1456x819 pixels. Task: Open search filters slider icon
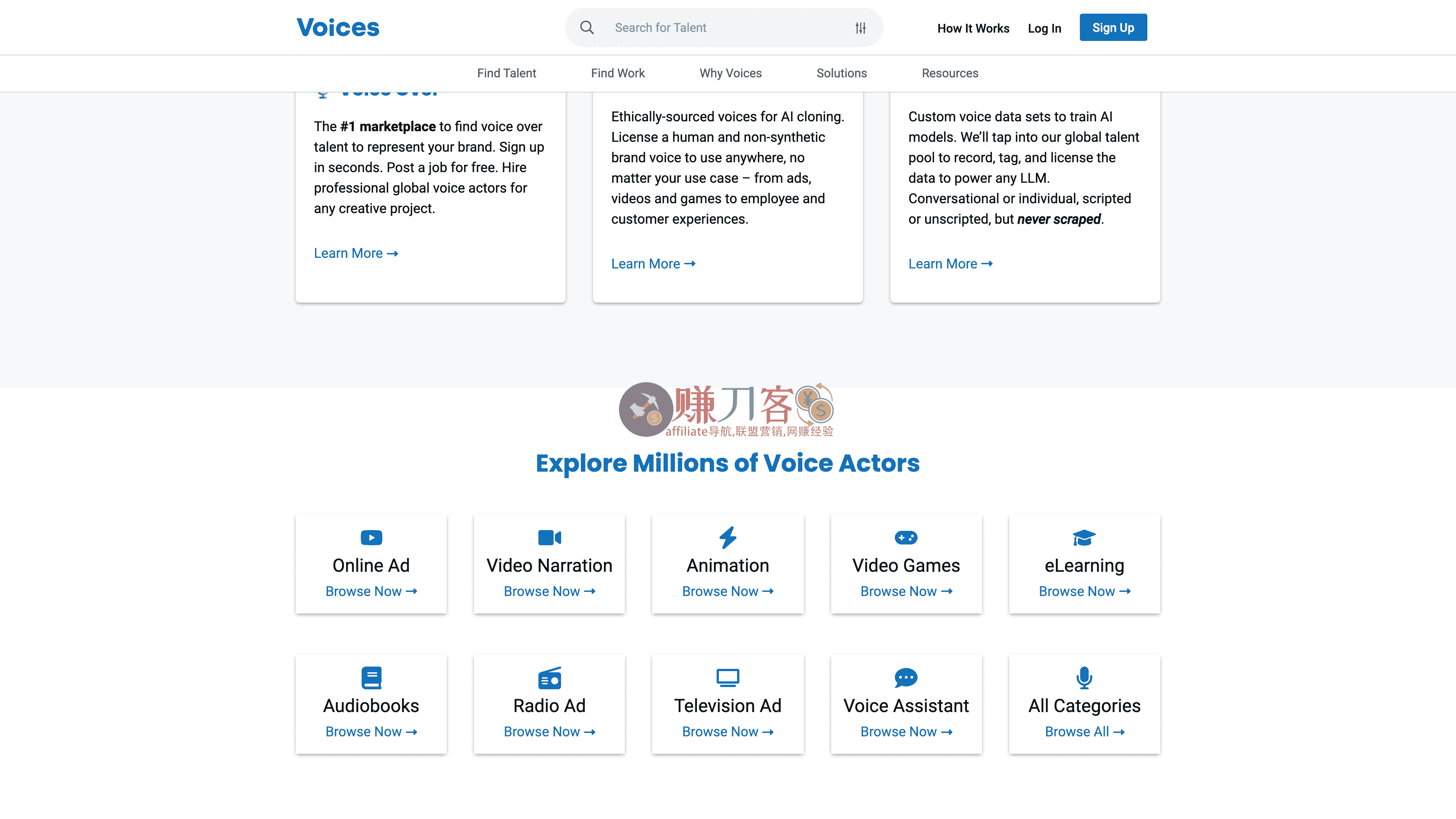[x=860, y=28]
